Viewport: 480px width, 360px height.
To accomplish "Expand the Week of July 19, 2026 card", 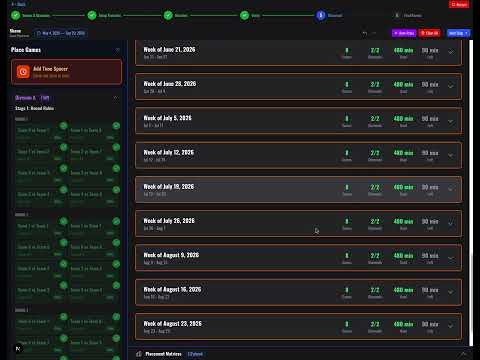I will 451,189.
